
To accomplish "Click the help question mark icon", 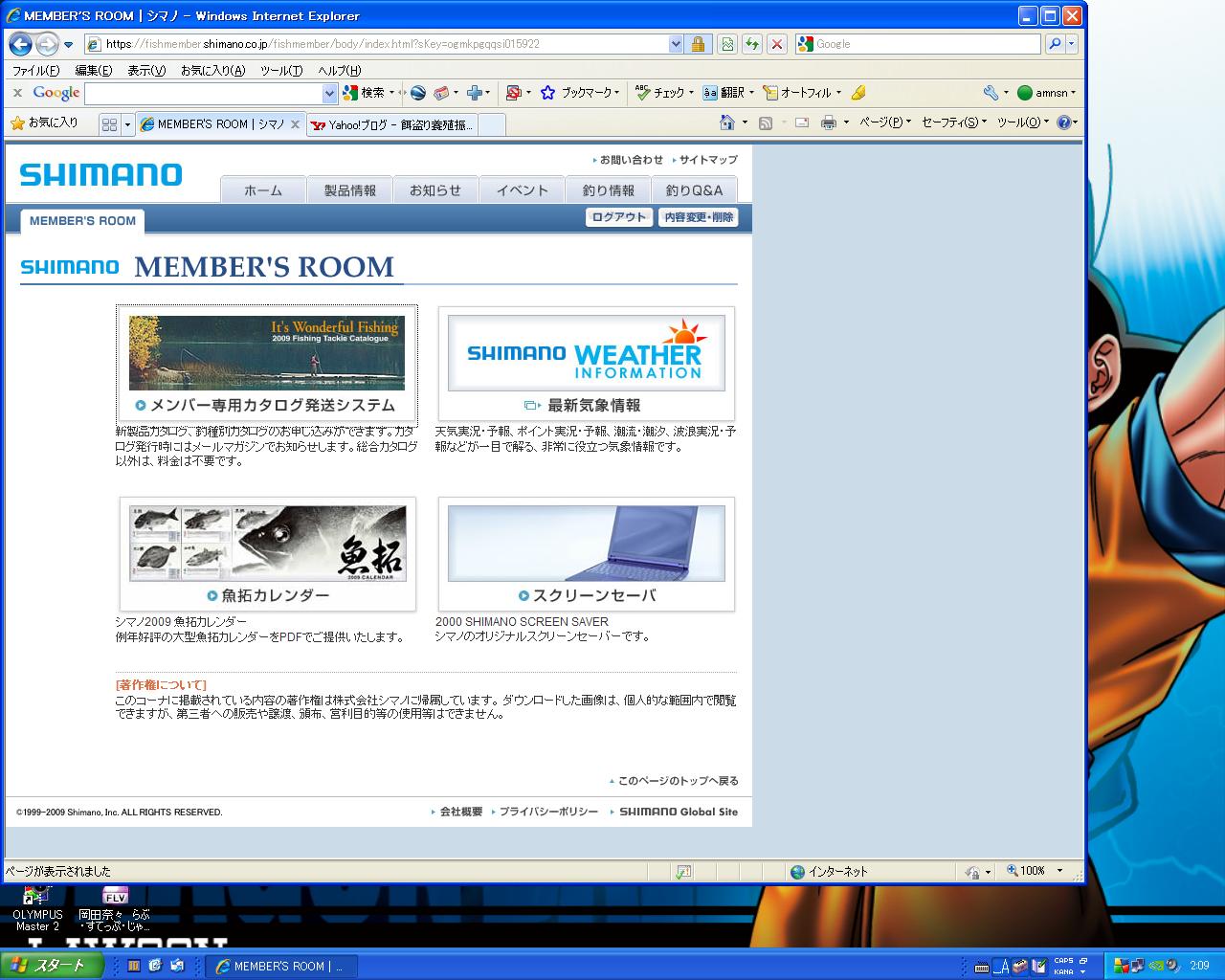I will pos(1063,122).
